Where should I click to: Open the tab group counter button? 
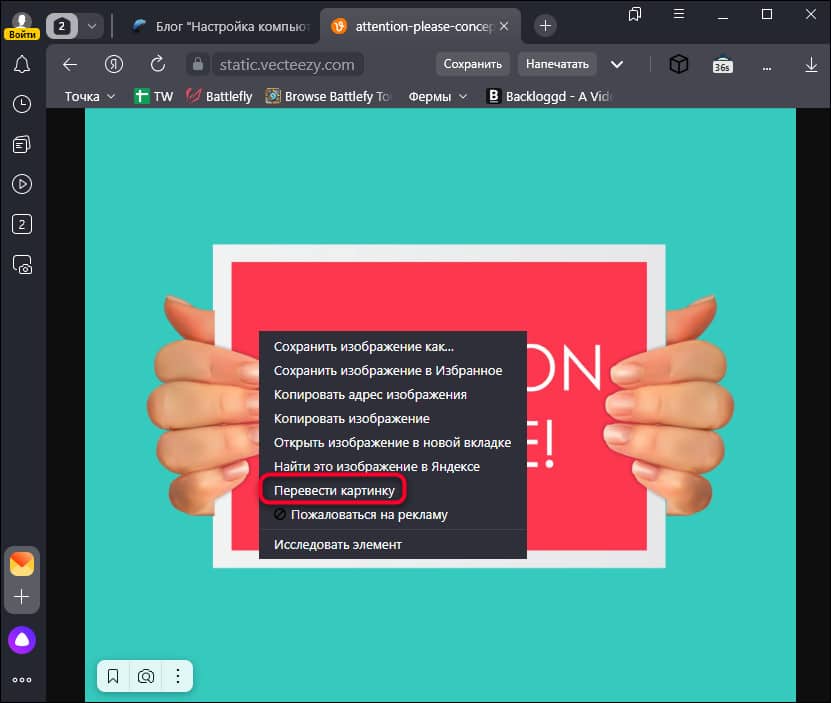pyautogui.click(x=61, y=26)
